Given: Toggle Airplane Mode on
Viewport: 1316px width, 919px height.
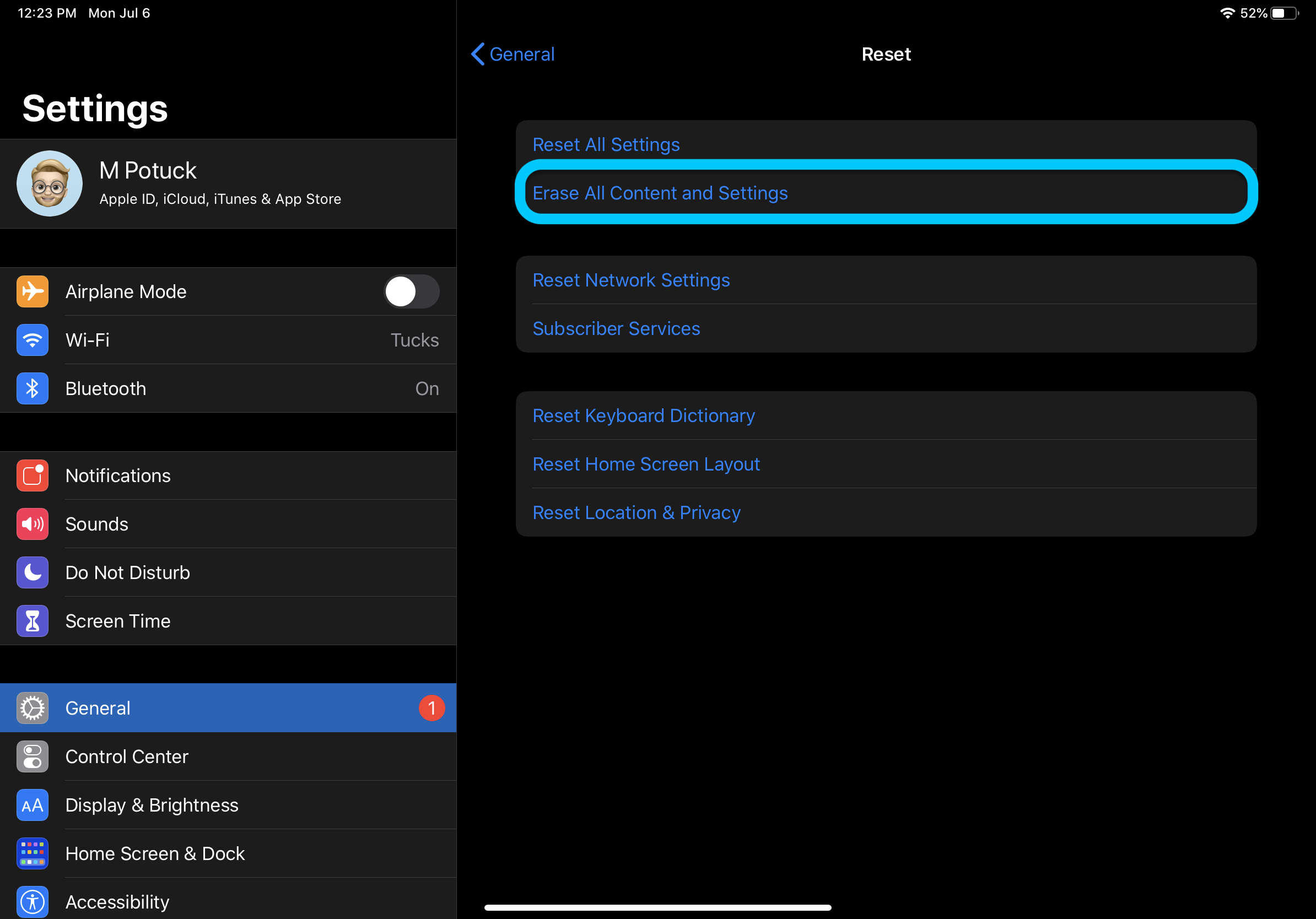Looking at the screenshot, I should click(412, 291).
